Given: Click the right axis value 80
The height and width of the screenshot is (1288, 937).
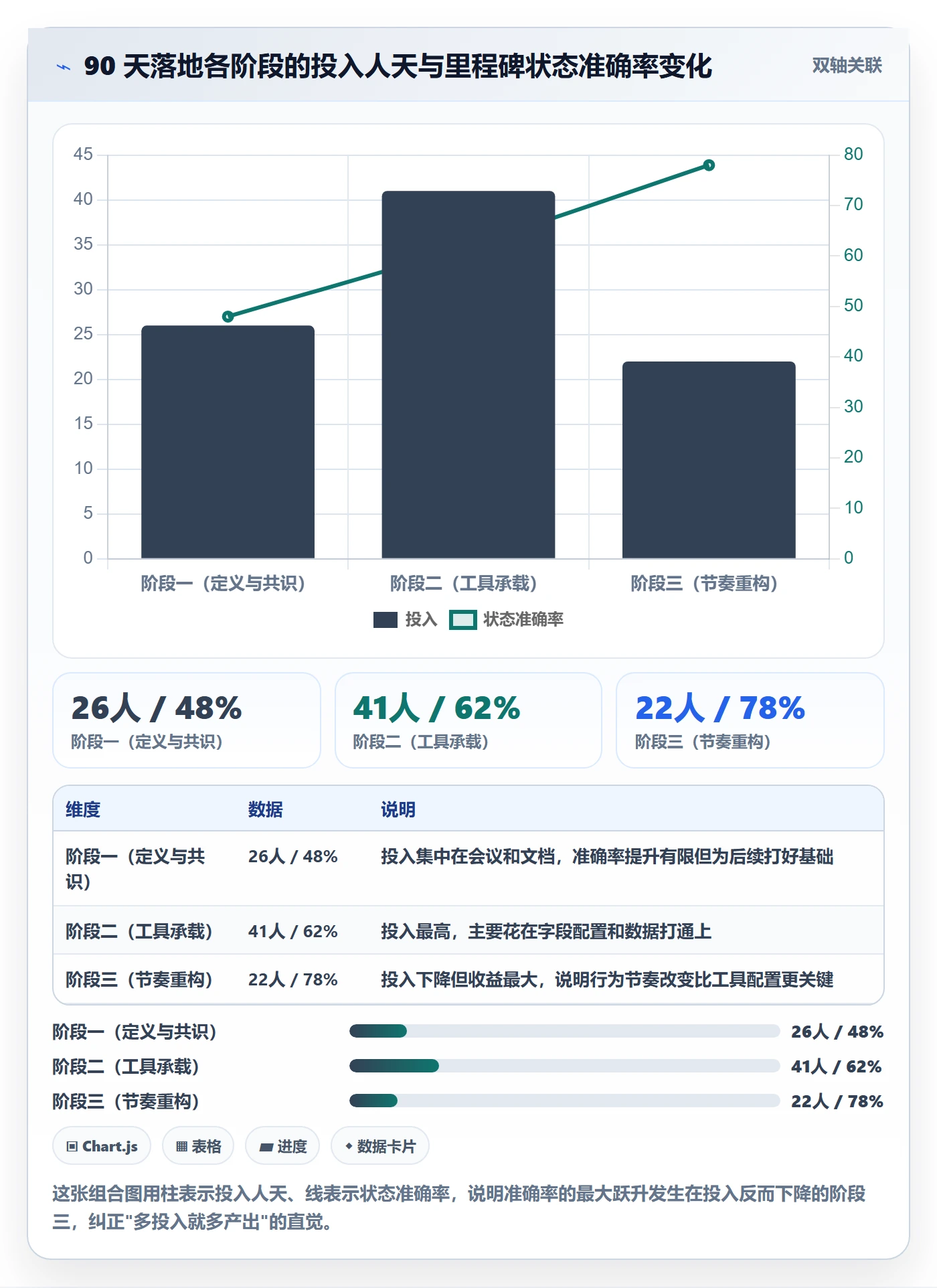Looking at the screenshot, I should click(853, 154).
